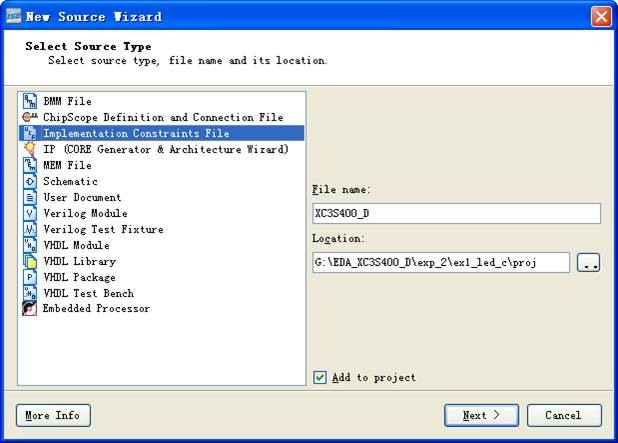
Task: Click the VHDL Library icon
Action: pyautogui.click(x=29, y=261)
